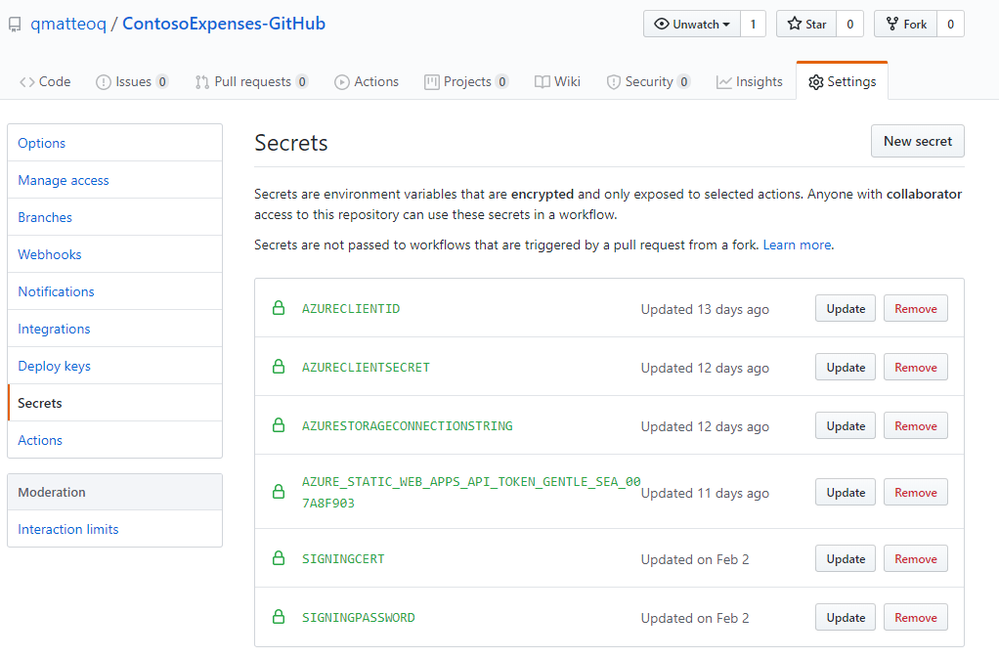Update the SIGNINGPASSWORD secret

click(845, 617)
